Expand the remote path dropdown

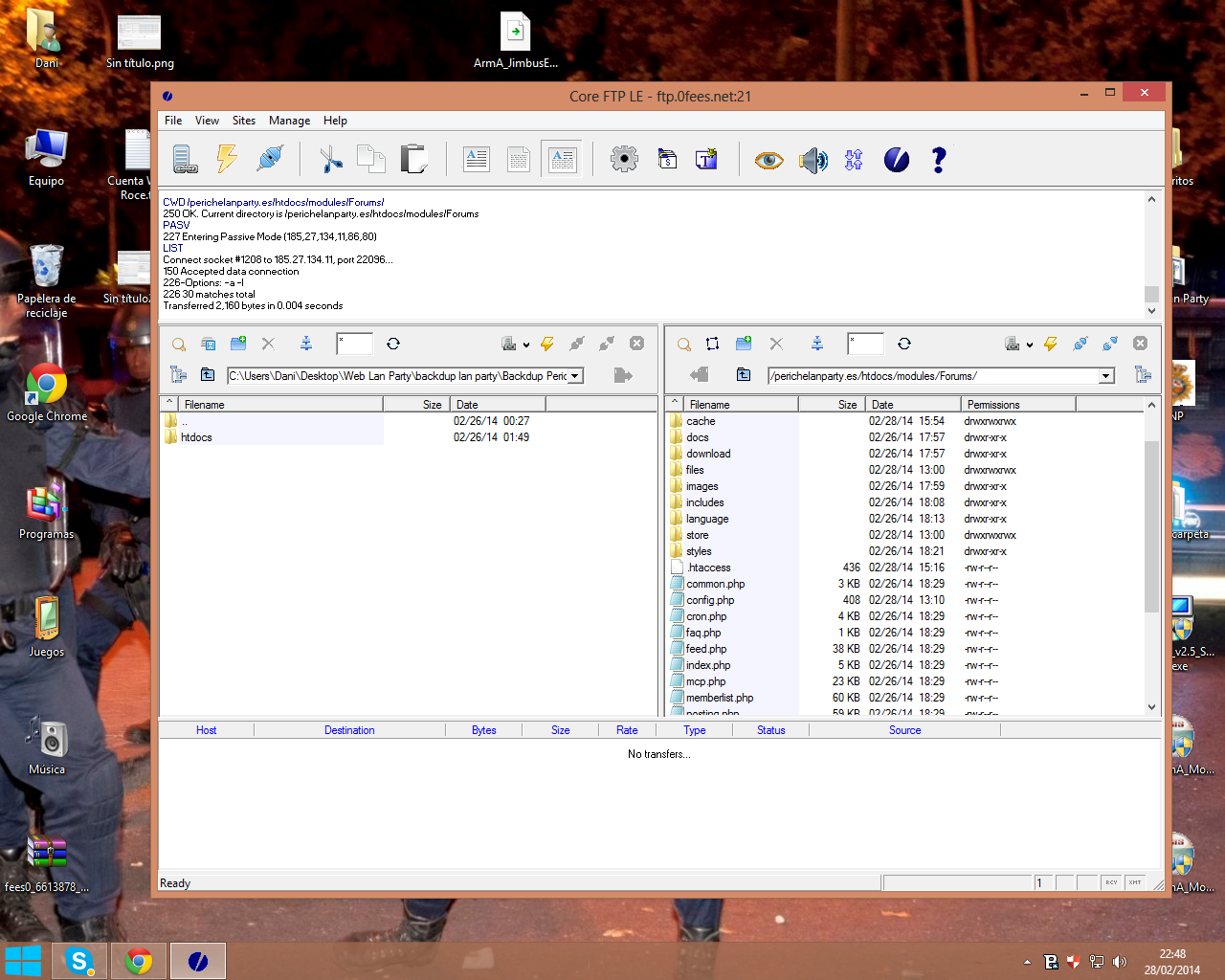(1106, 376)
